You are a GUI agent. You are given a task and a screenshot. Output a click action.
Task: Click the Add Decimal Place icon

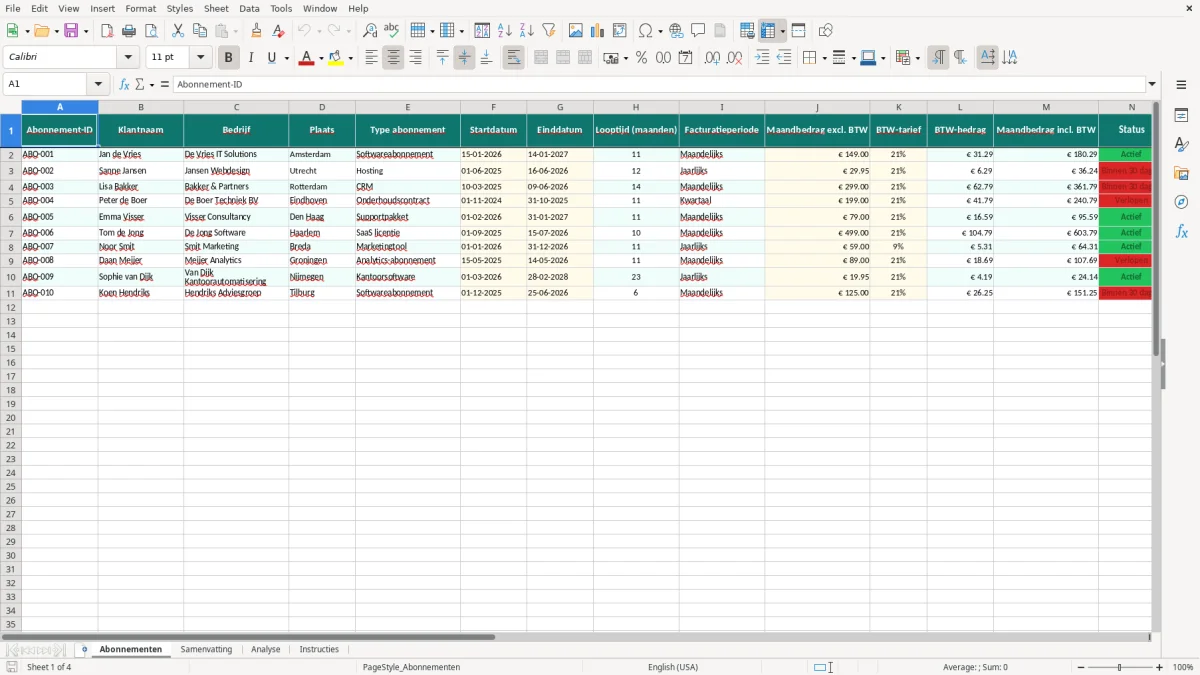713,58
